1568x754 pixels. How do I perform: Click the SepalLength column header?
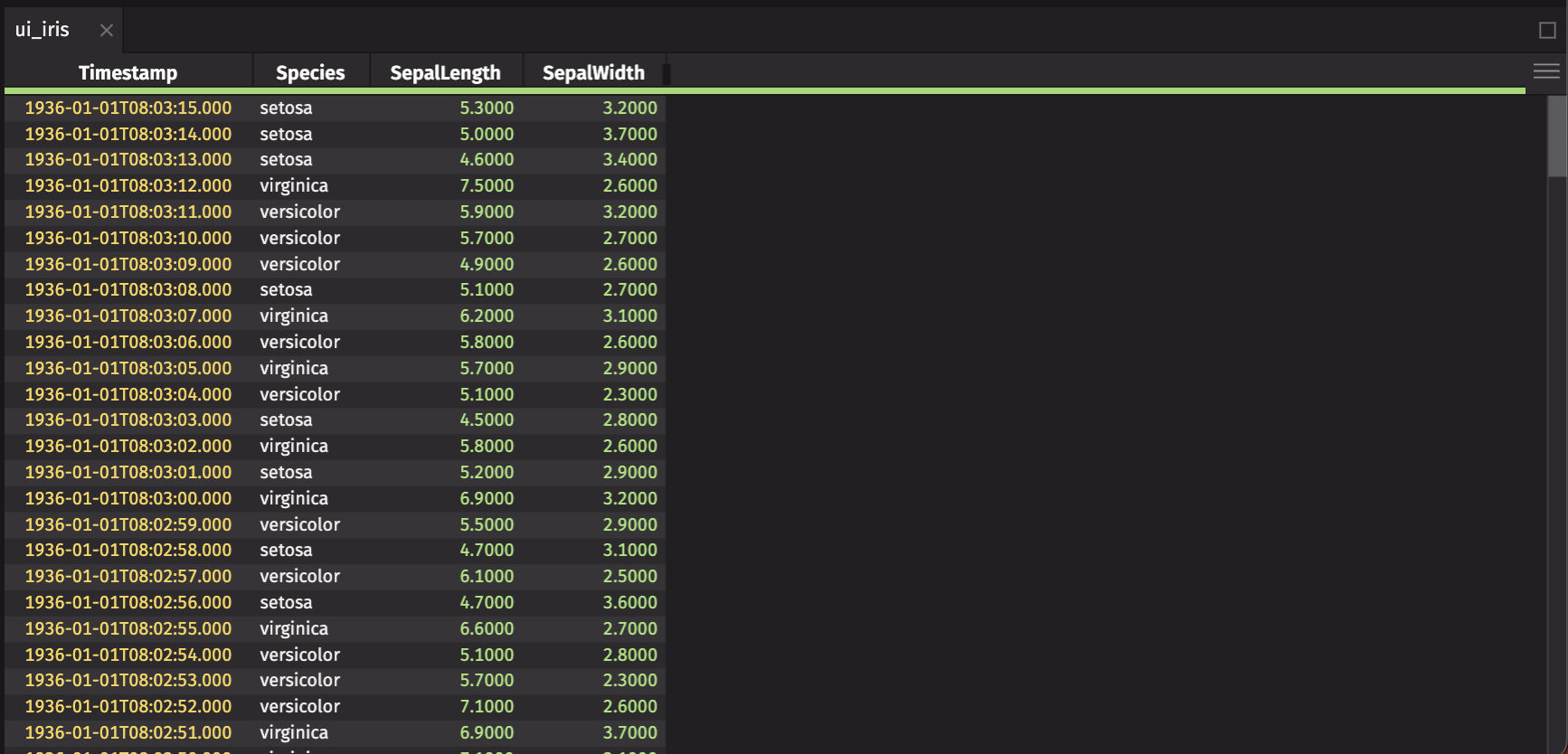[445, 72]
